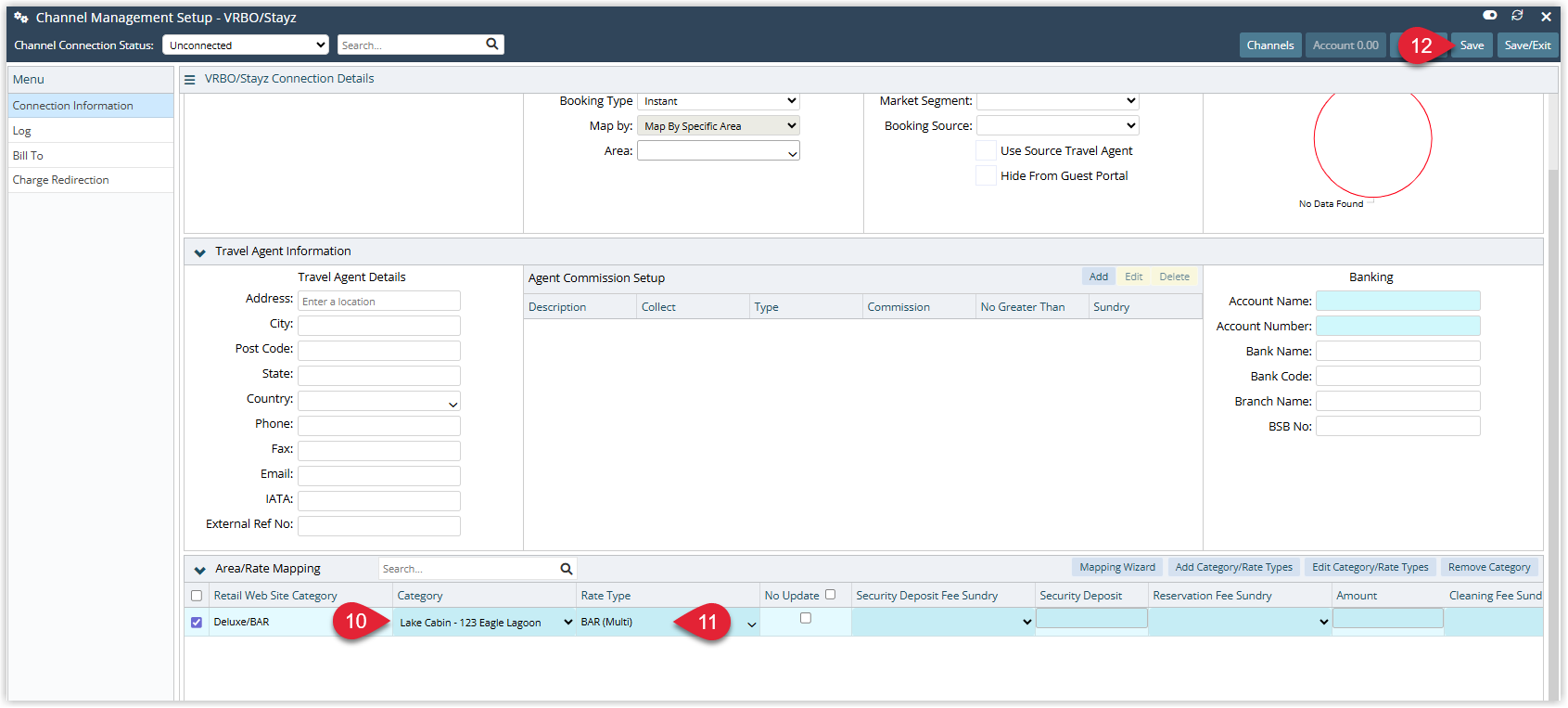Click the Email input field
Image resolution: width=1568 pixels, height=708 pixels.
pyautogui.click(x=379, y=476)
